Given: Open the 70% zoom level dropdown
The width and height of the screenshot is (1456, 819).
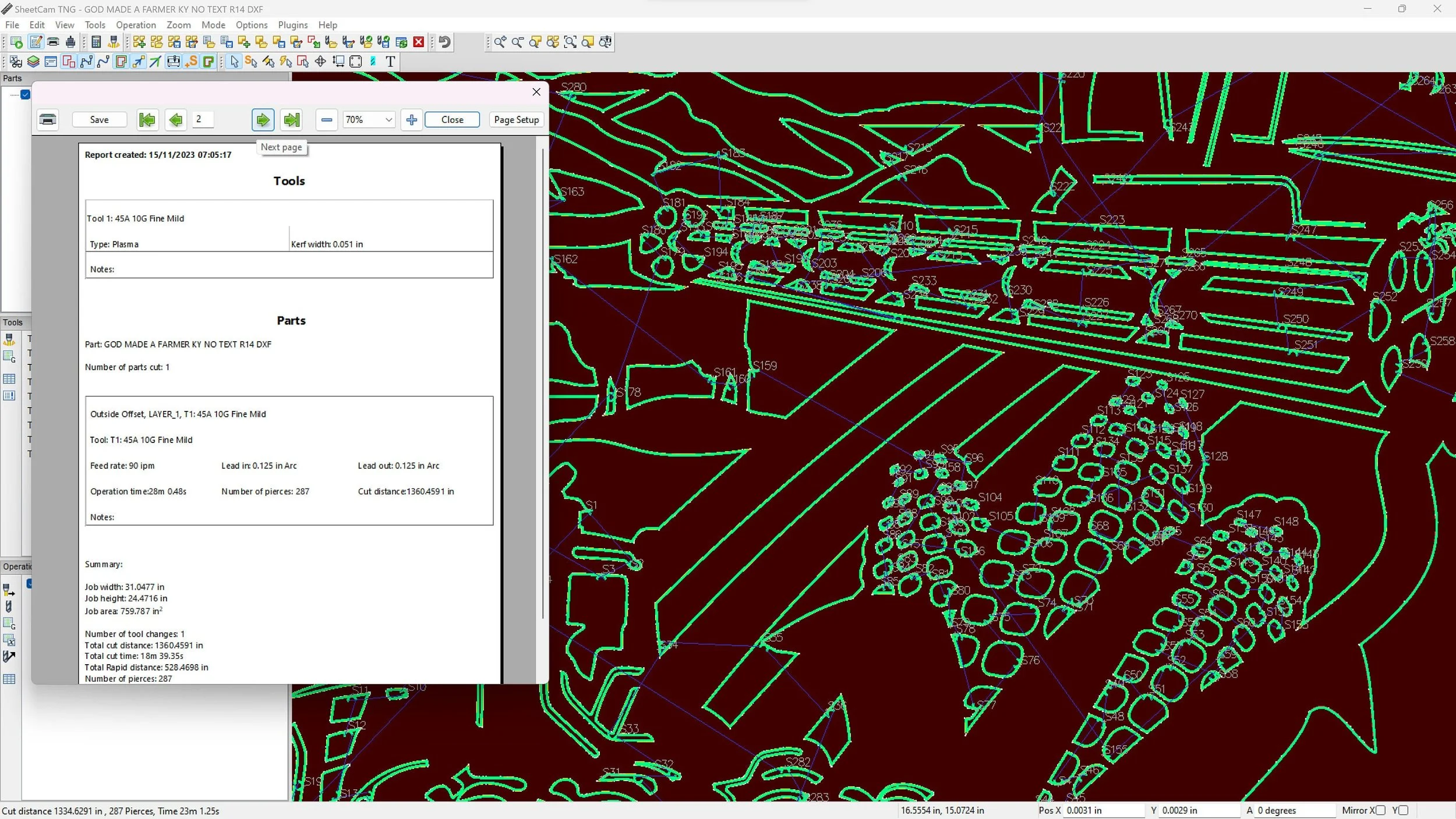Looking at the screenshot, I should tap(369, 120).
